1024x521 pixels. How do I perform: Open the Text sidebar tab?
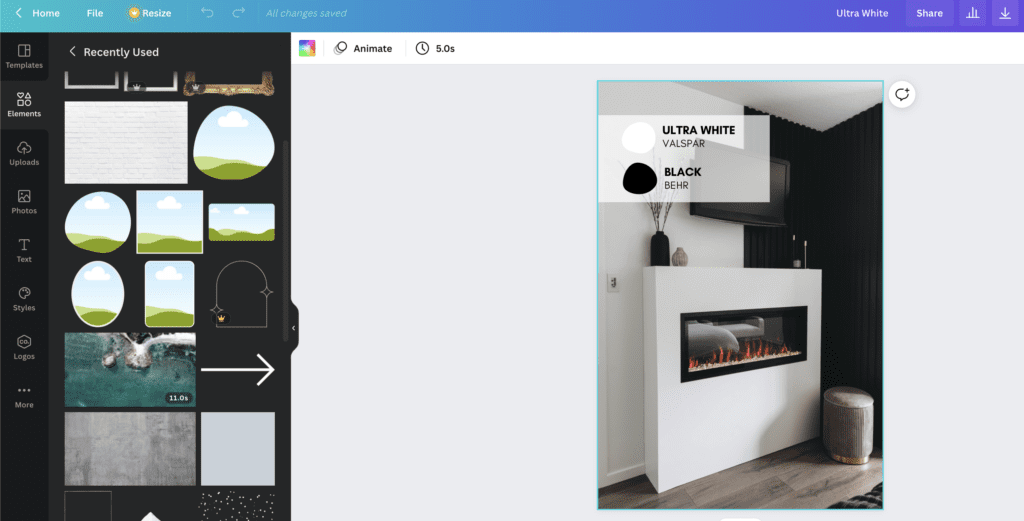point(24,251)
